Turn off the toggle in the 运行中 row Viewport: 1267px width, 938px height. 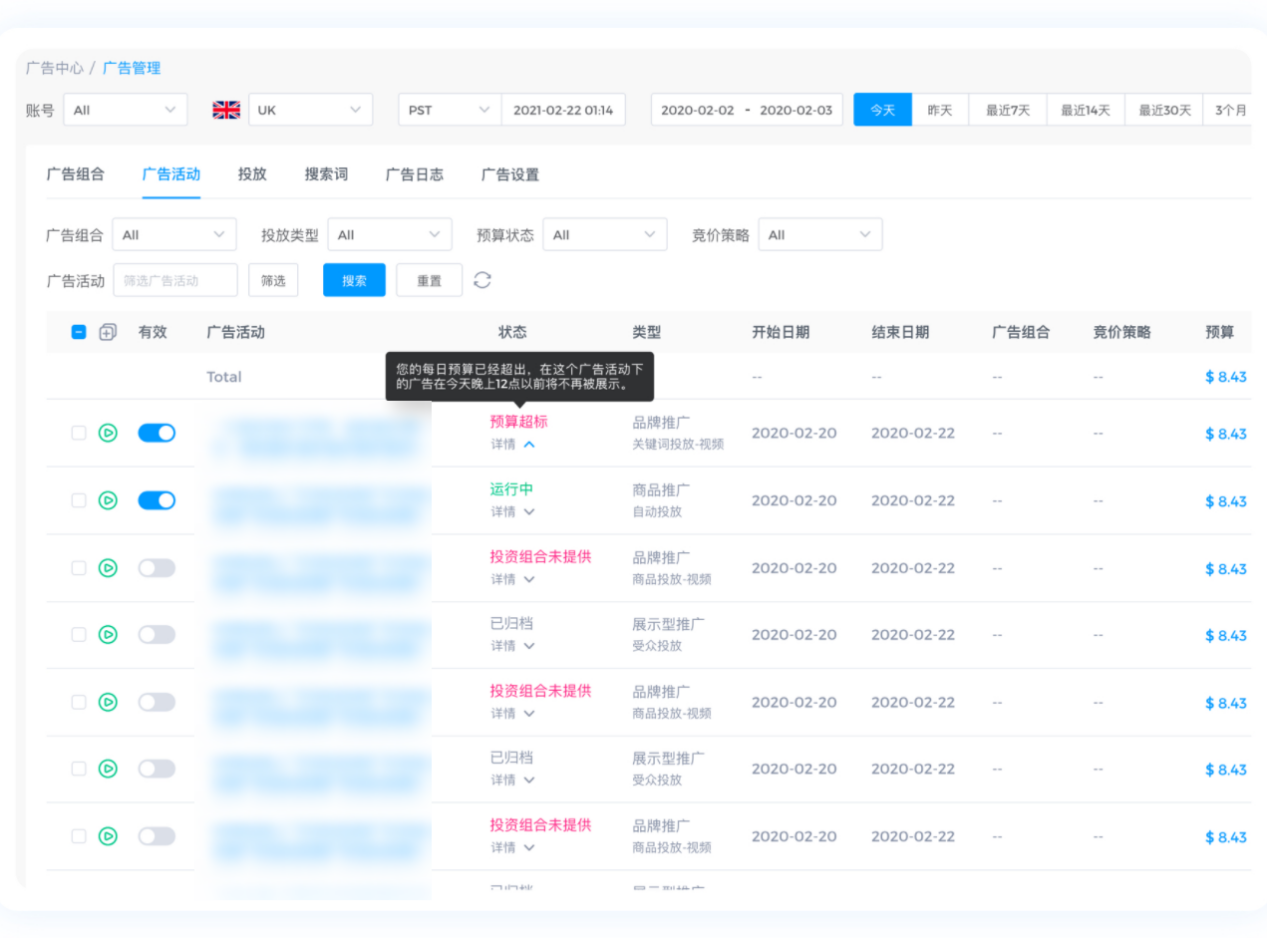pos(156,500)
